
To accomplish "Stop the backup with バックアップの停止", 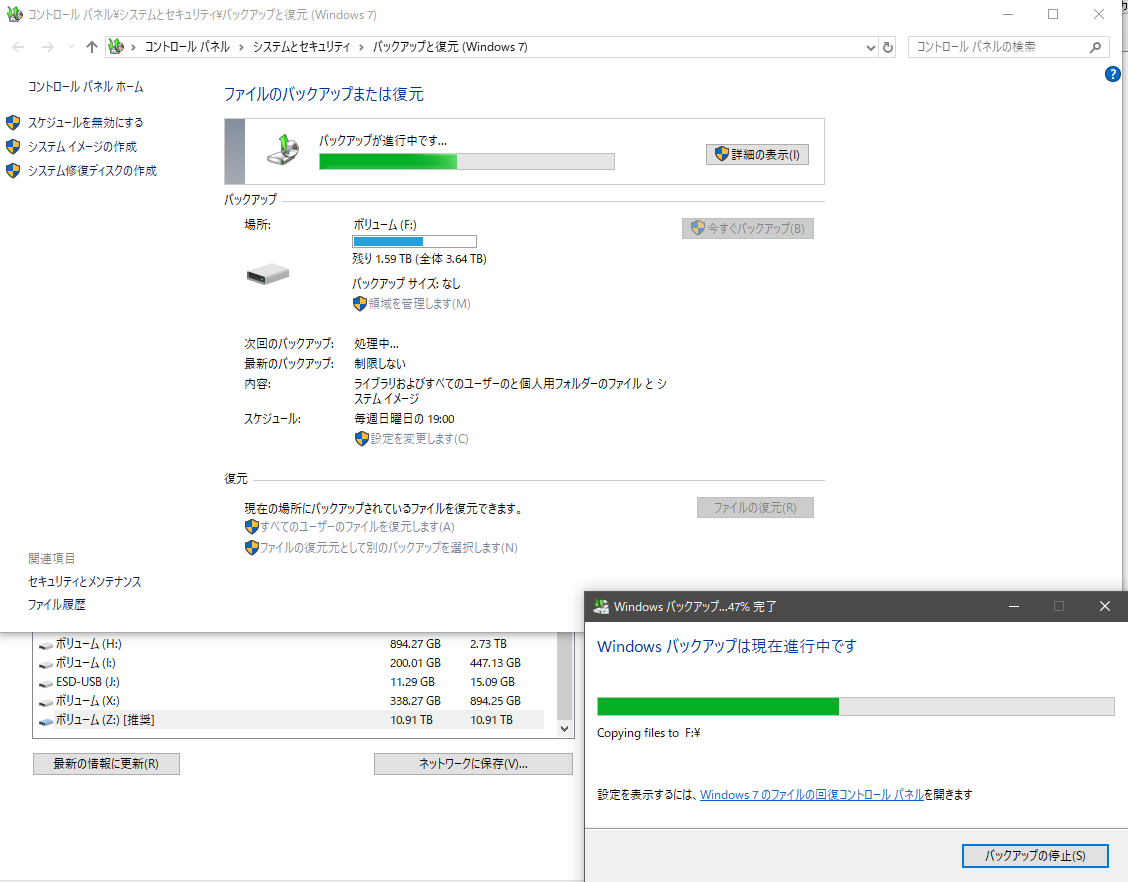I will click(1035, 856).
